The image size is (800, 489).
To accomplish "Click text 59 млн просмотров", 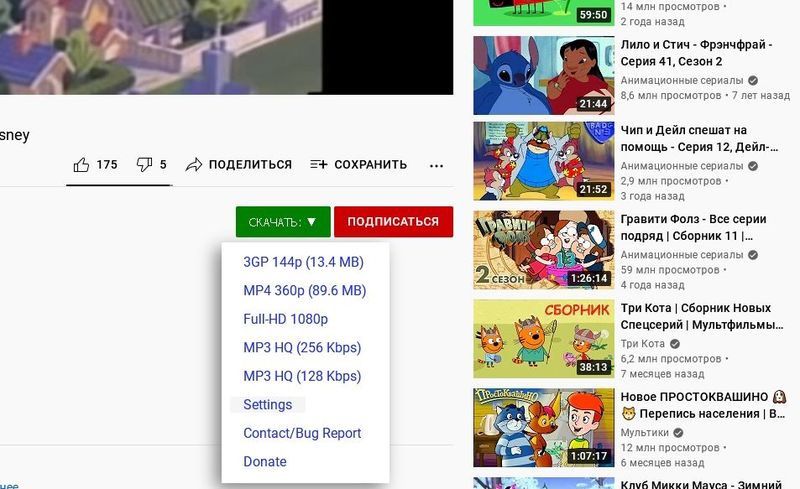I will [670, 270].
